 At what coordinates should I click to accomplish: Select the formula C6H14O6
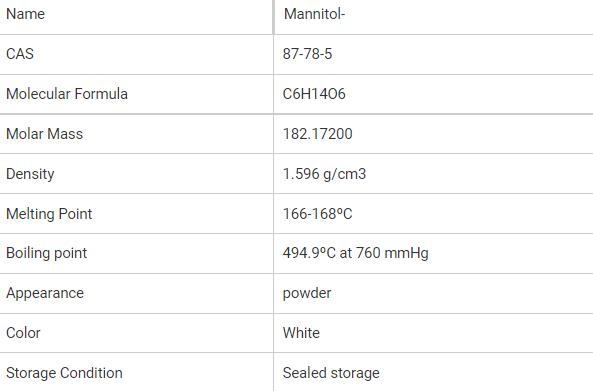pyautogui.click(x=314, y=94)
